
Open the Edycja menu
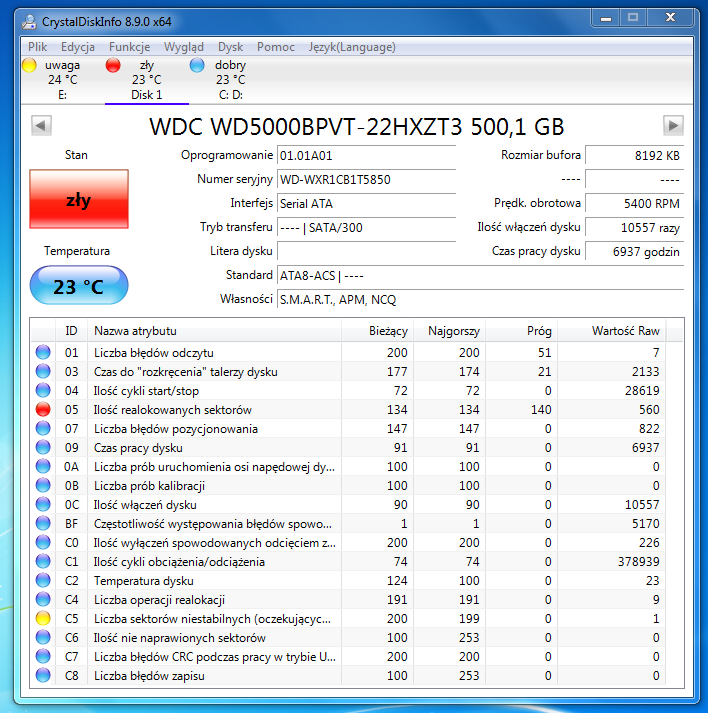click(78, 47)
